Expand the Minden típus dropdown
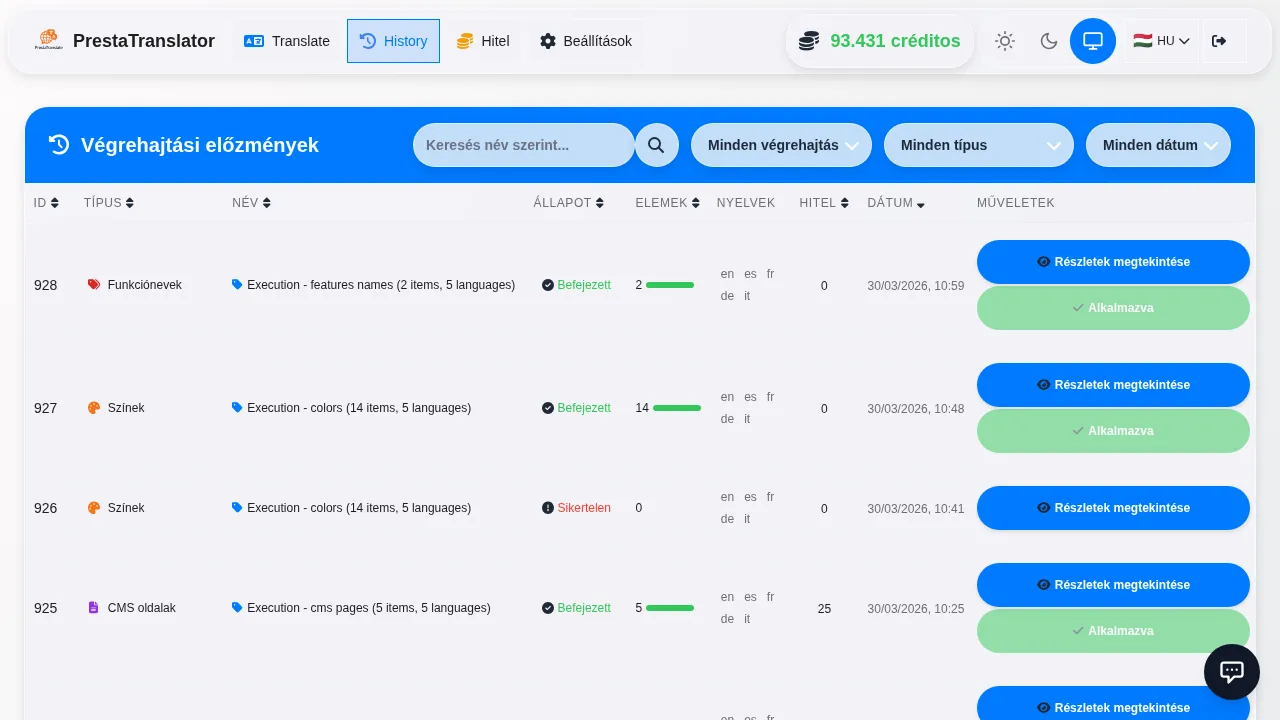The image size is (1280, 720). click(x=978, y=145)
